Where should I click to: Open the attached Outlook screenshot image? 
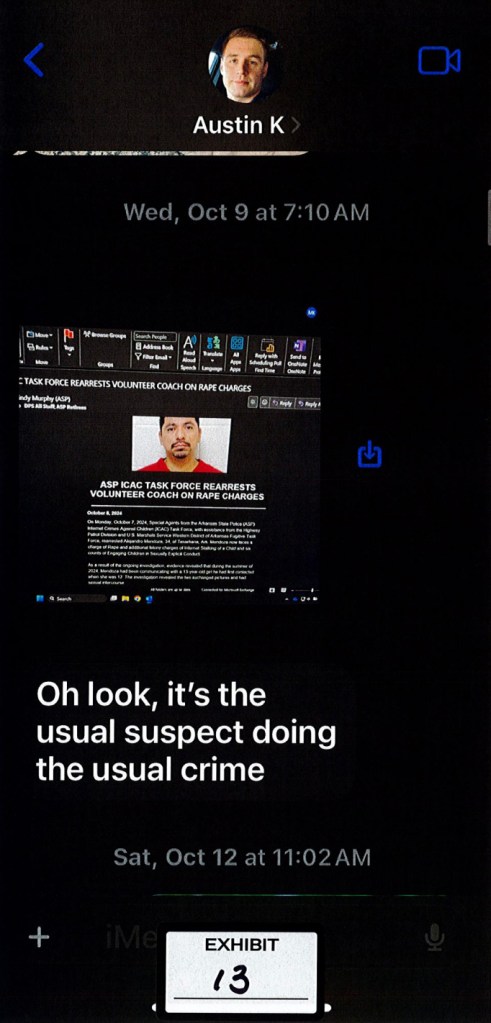[170, 465]
